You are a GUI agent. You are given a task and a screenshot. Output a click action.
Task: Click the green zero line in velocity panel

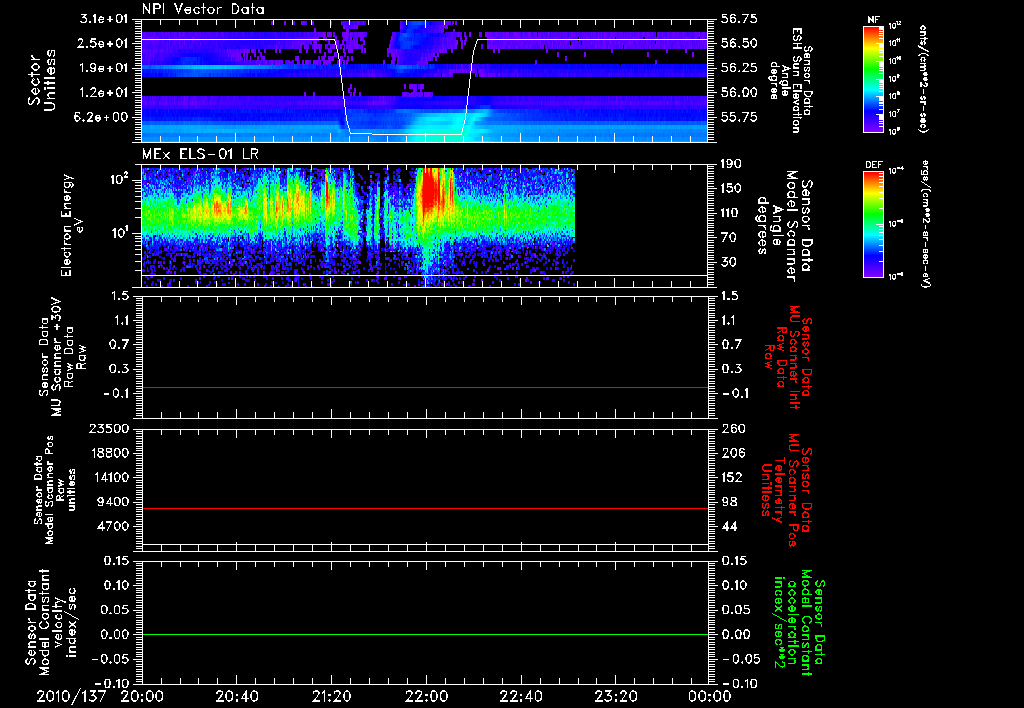(425, 634)
